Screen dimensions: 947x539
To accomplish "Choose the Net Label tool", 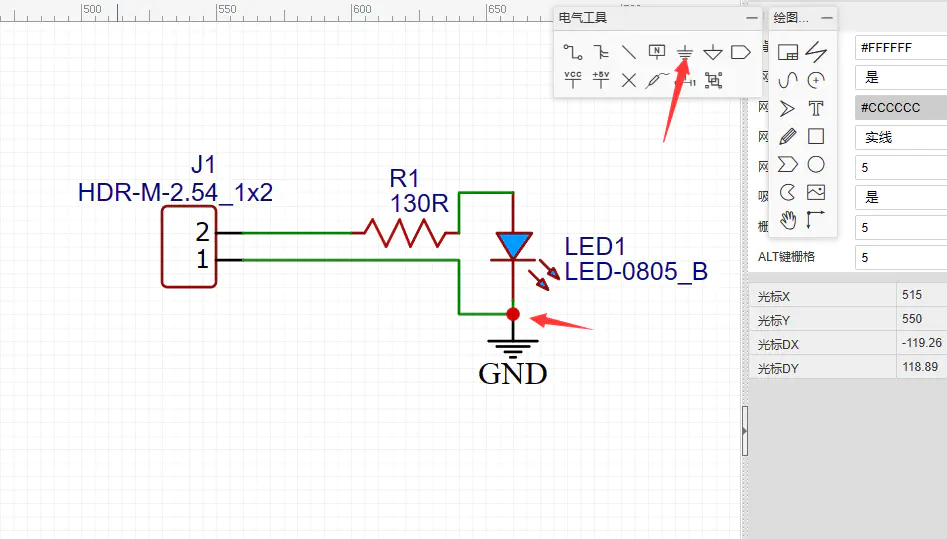I will pos(656,52).
